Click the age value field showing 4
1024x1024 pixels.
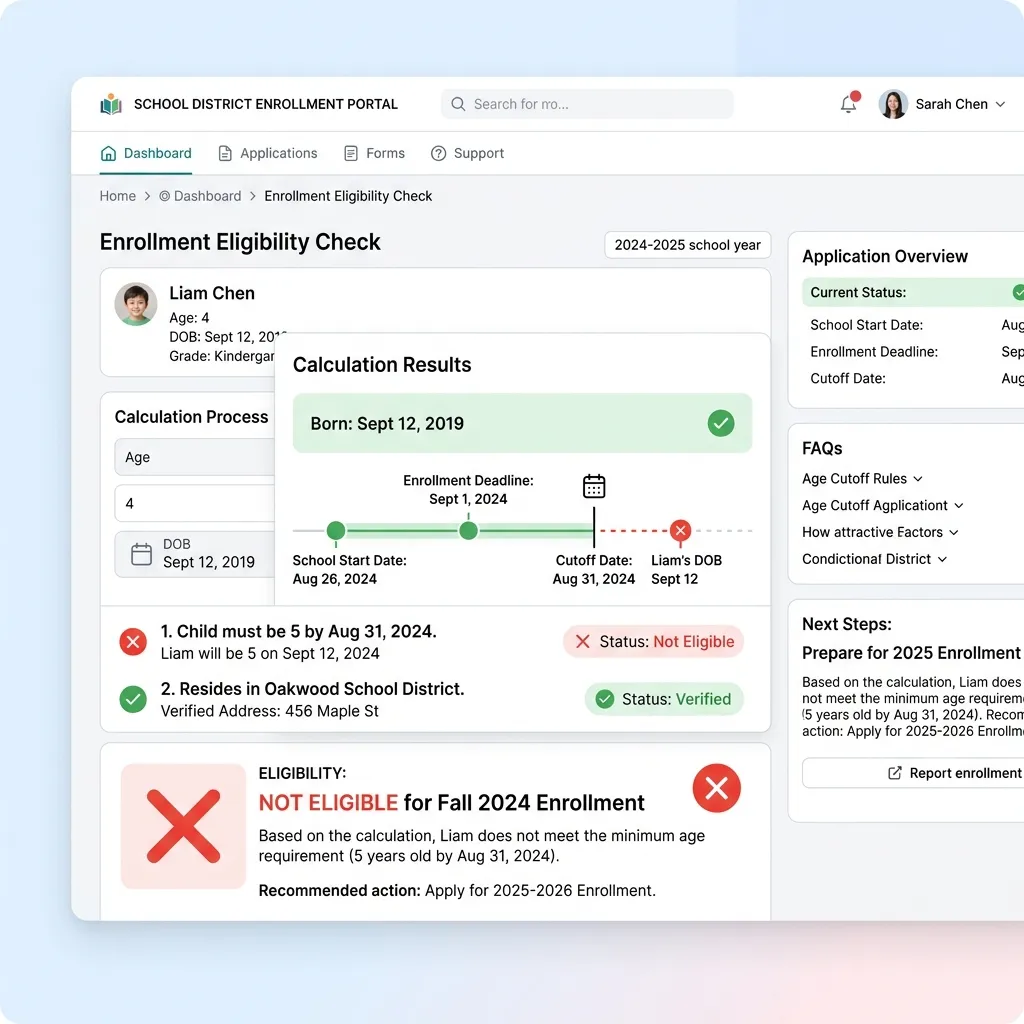[195, 504]
